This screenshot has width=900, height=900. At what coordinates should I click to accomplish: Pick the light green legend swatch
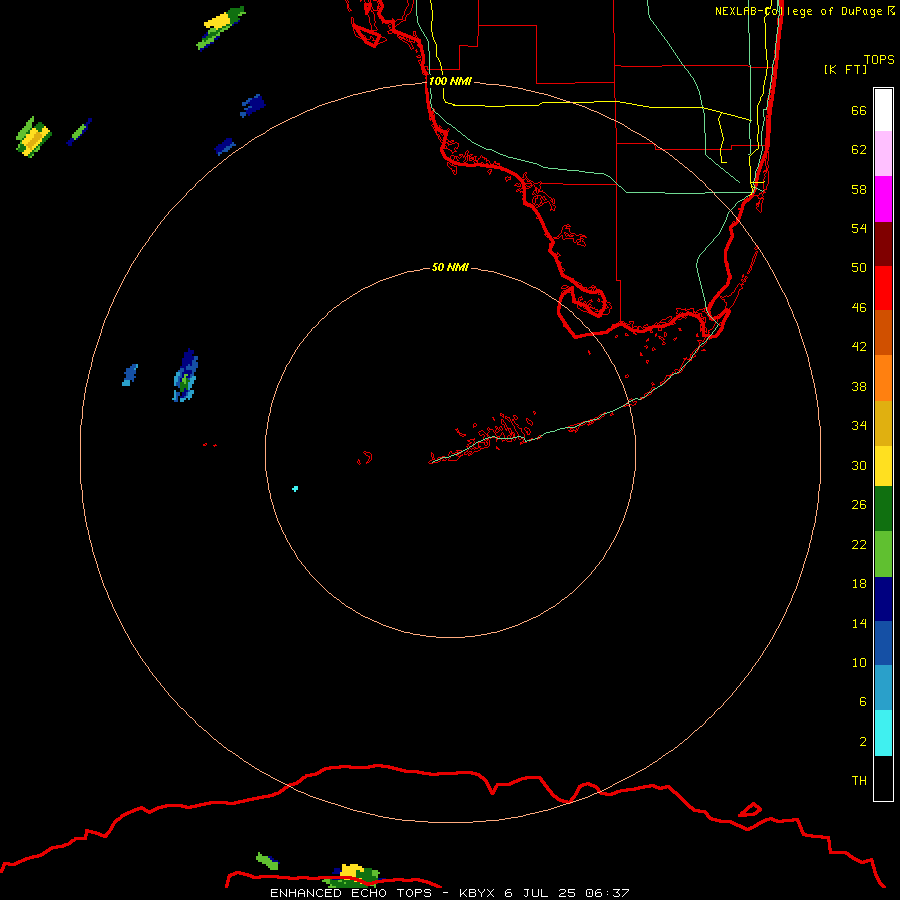pos(883,554)
